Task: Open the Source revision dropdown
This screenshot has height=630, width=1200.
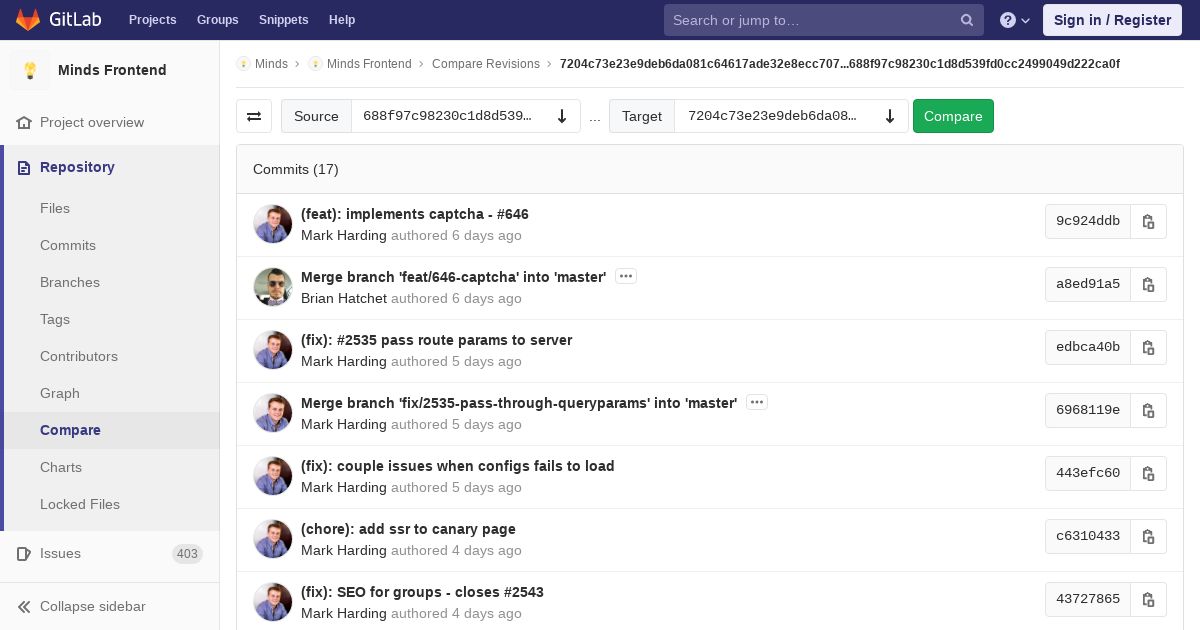Action: point(466,116)
